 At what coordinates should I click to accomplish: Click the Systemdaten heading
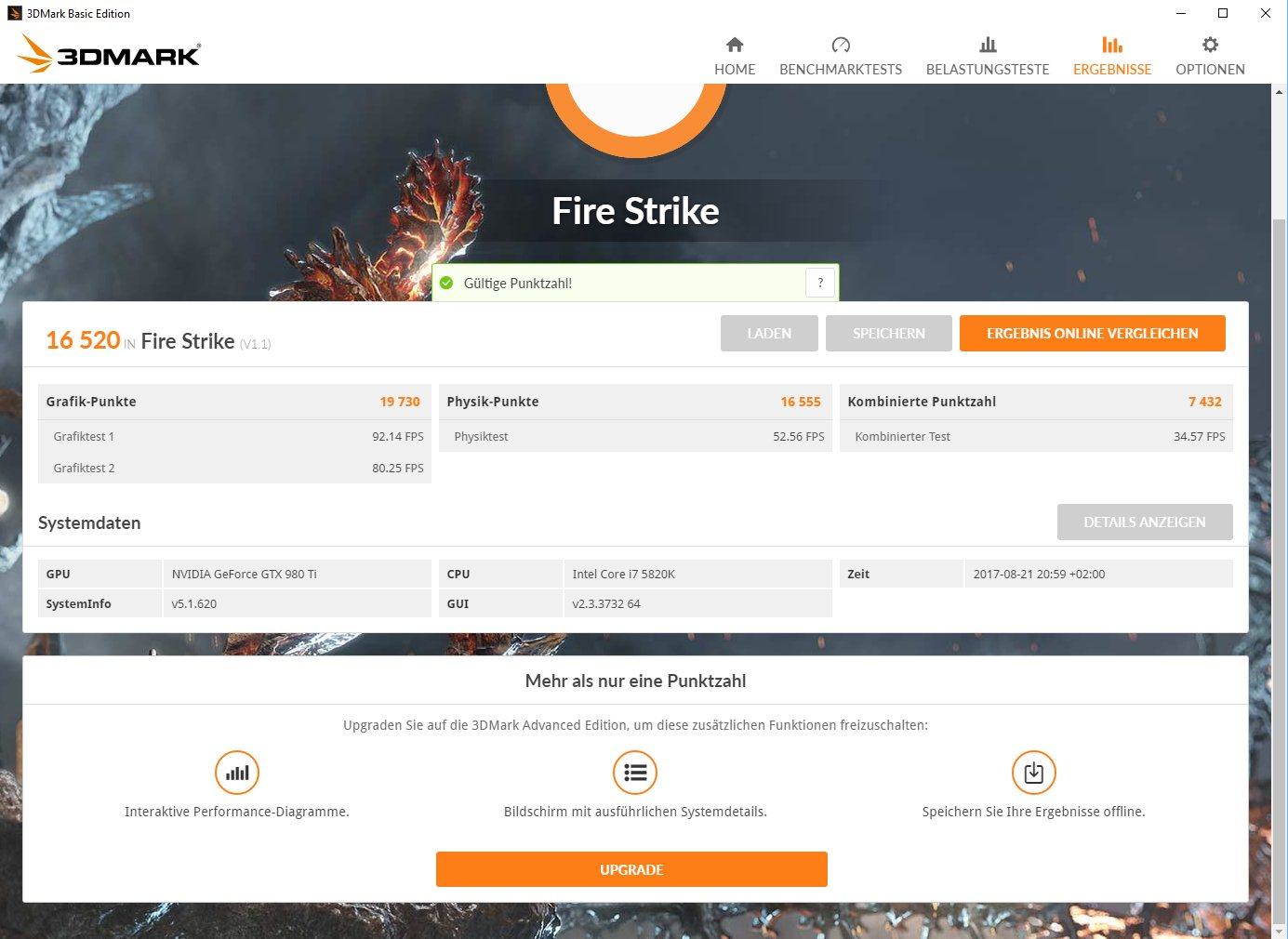pyautogui.click(x=89, y=522)
